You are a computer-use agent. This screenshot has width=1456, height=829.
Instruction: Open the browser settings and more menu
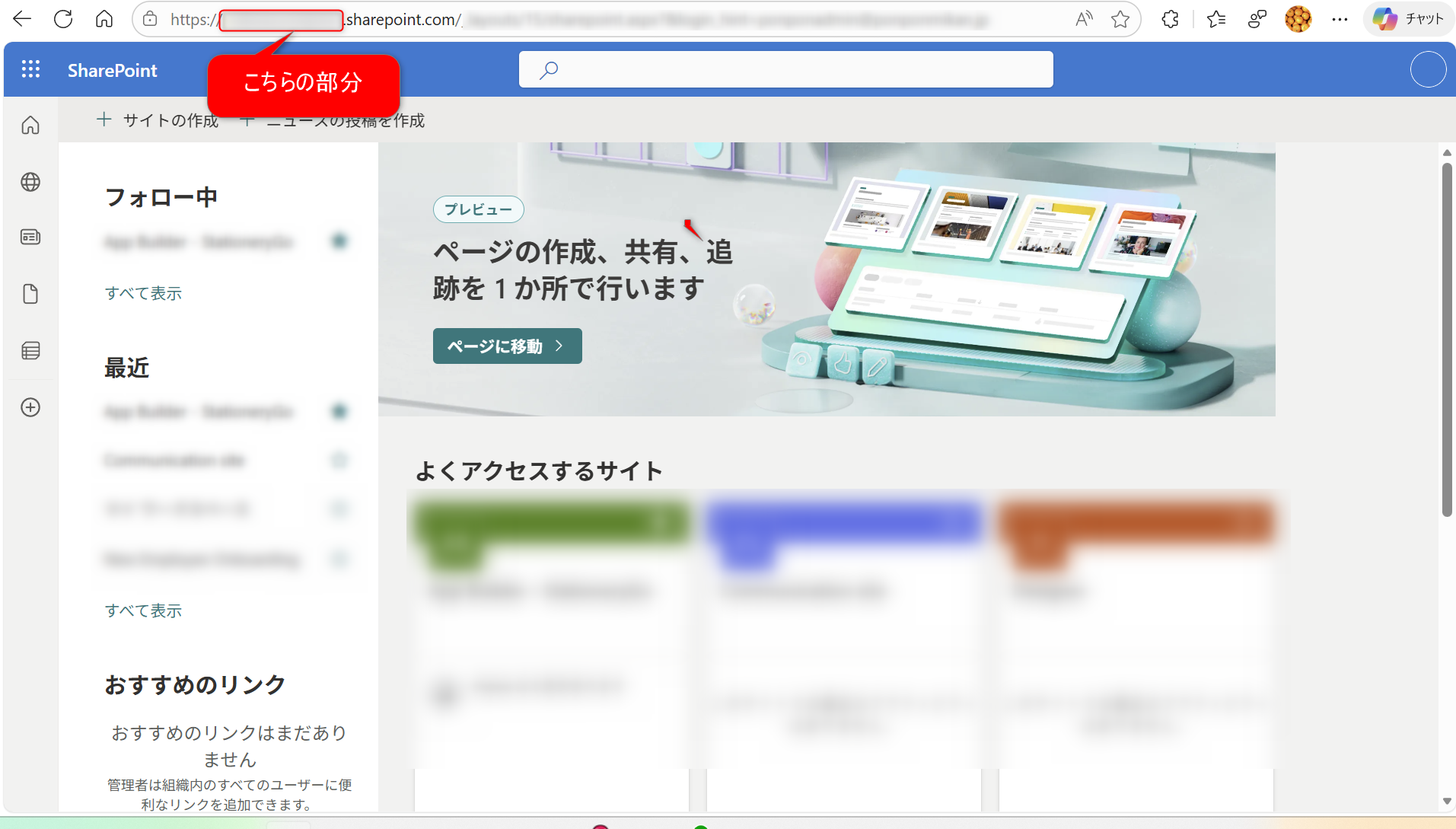tap(1340, 19)
